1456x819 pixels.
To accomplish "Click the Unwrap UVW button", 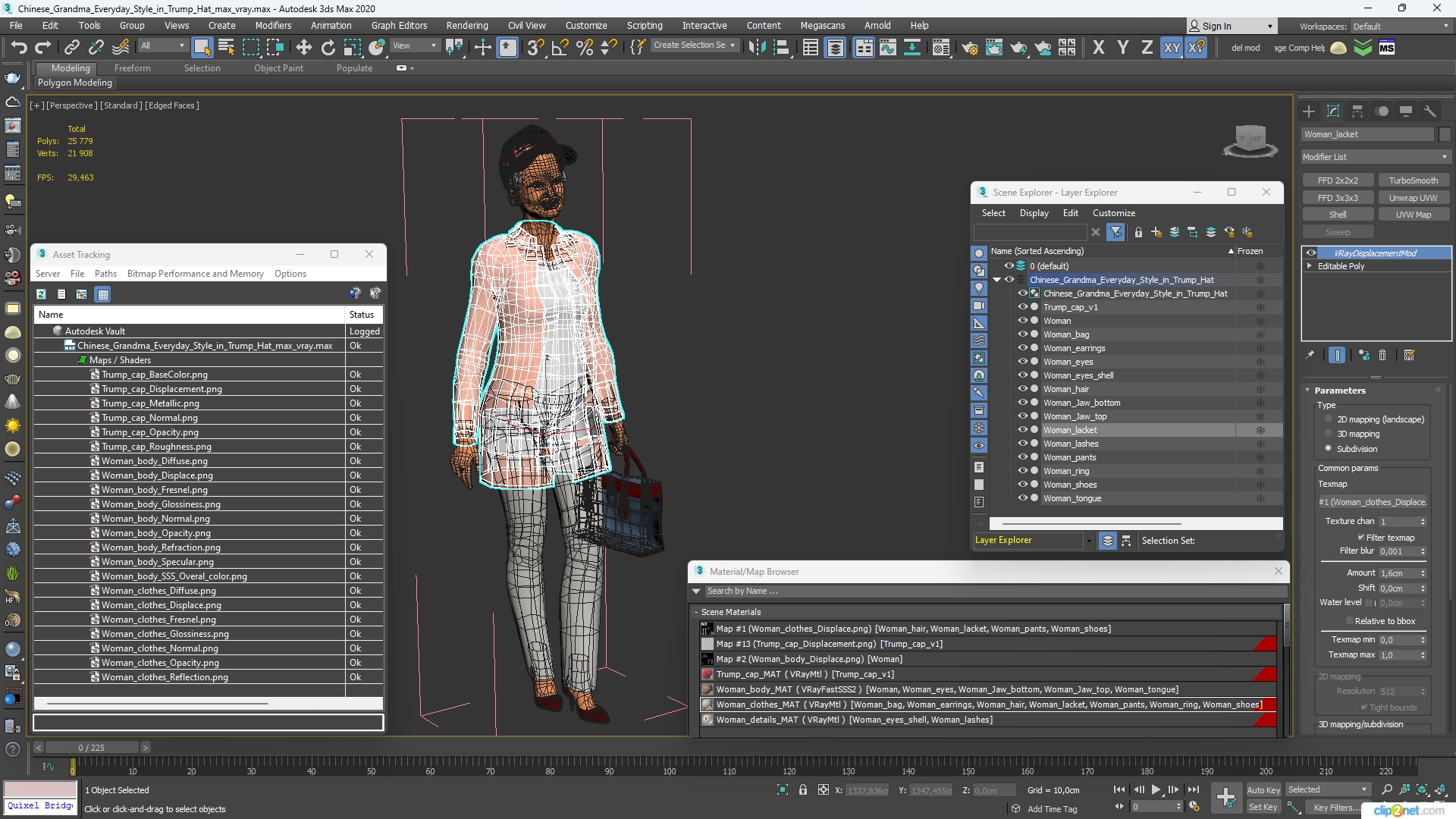I will (1413, 198).
